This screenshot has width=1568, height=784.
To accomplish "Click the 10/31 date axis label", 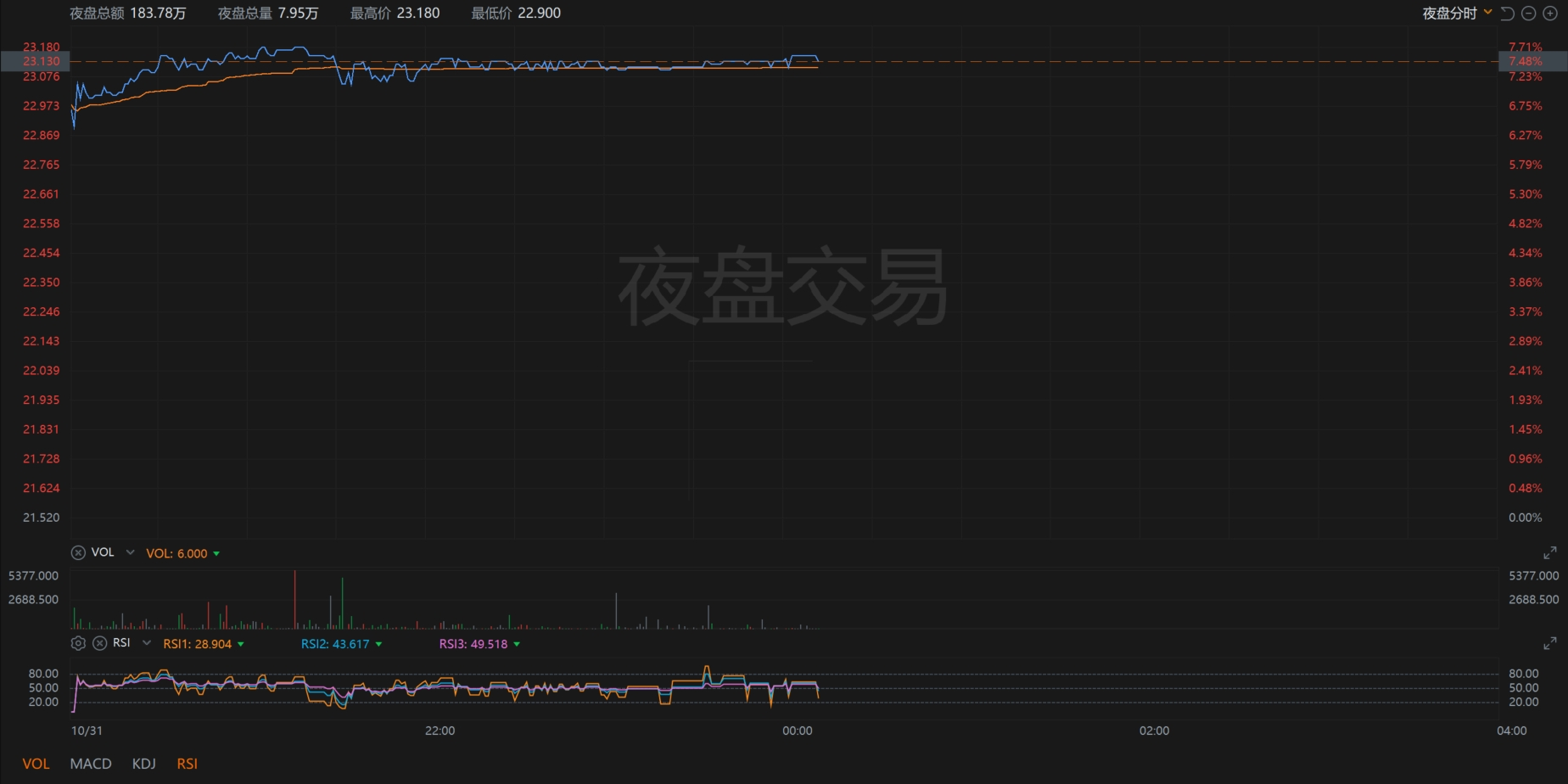I will 87,731.
